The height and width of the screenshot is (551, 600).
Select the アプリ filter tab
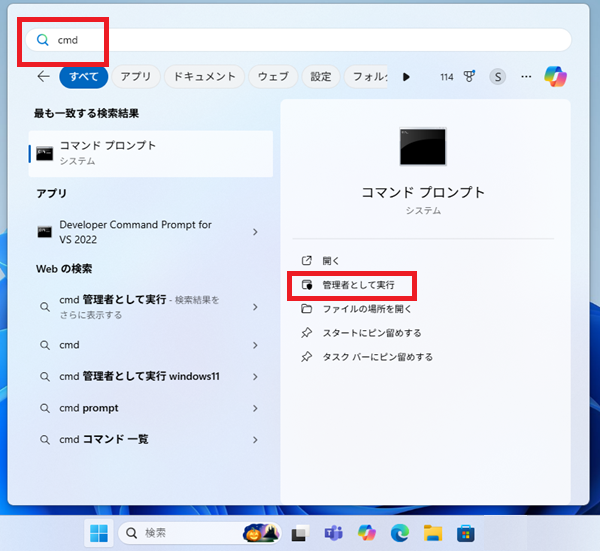[136, 77]
